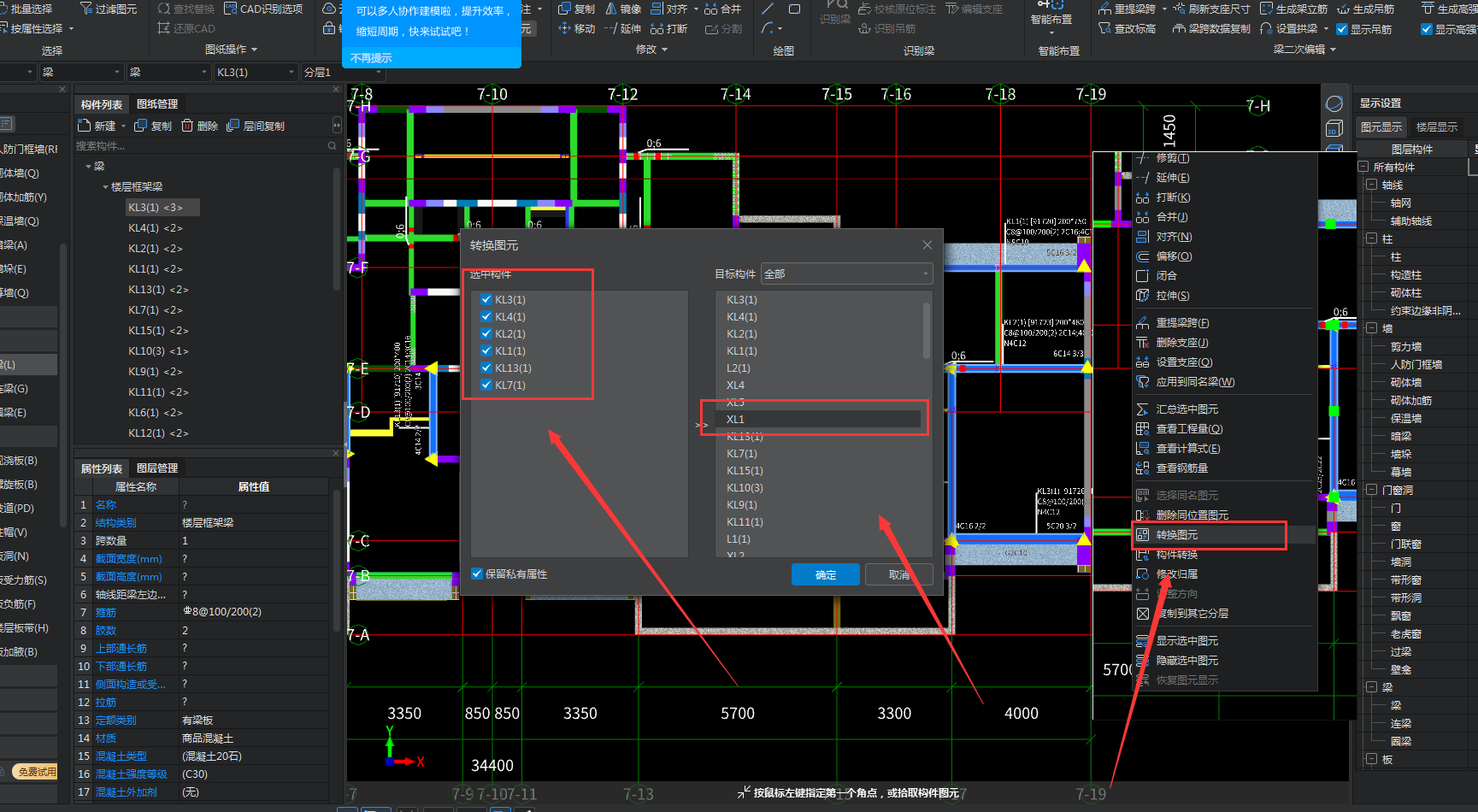Image resolution: width=1478 pixels, height=812 pixels.
Task: Click the 镜像 mirror tool
Action: [x=623, y=9]
